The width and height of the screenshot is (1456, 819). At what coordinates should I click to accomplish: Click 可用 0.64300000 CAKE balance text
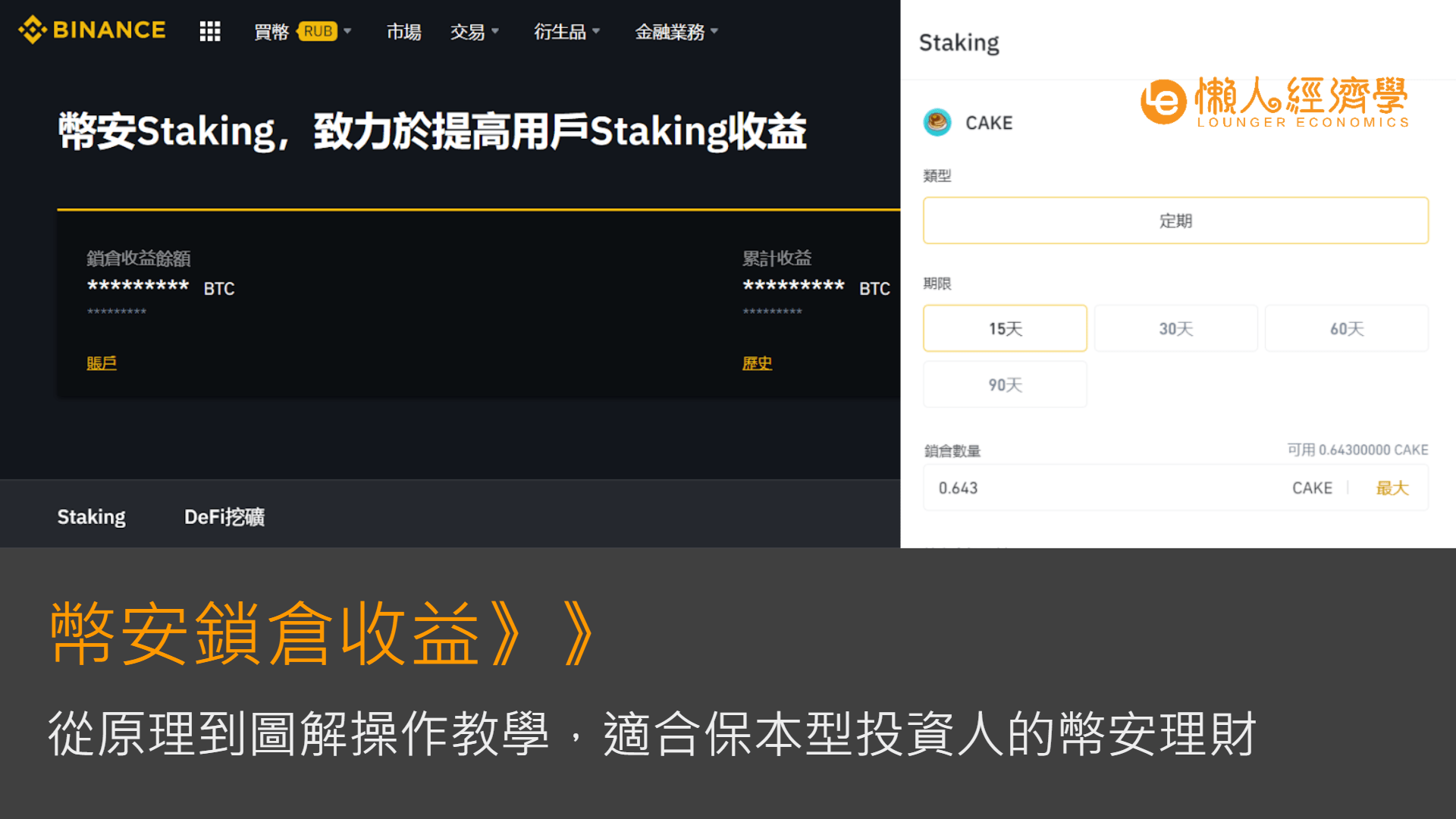tap(1357, 450)
